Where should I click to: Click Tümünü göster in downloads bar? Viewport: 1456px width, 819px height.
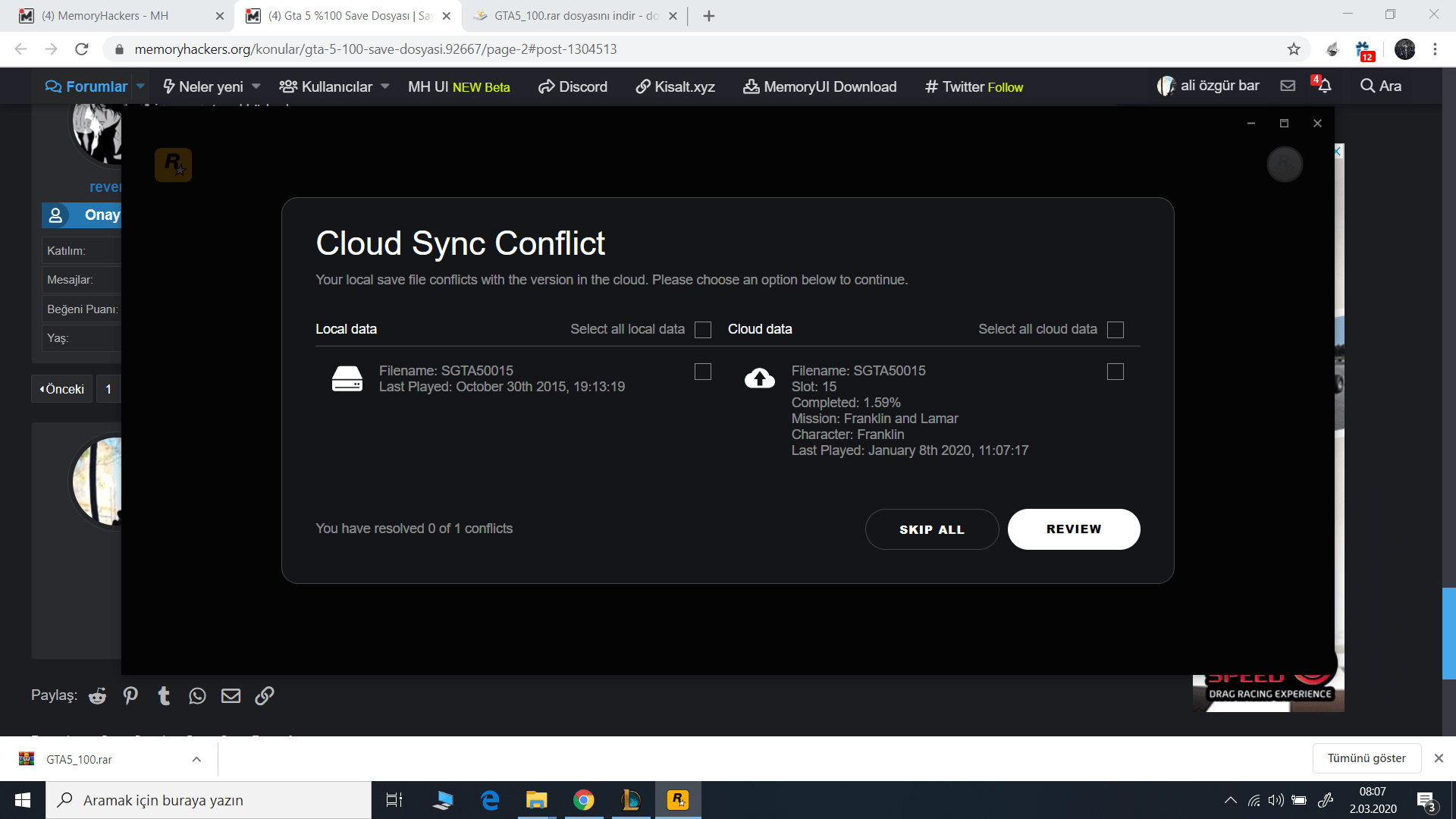point(1367,758)
